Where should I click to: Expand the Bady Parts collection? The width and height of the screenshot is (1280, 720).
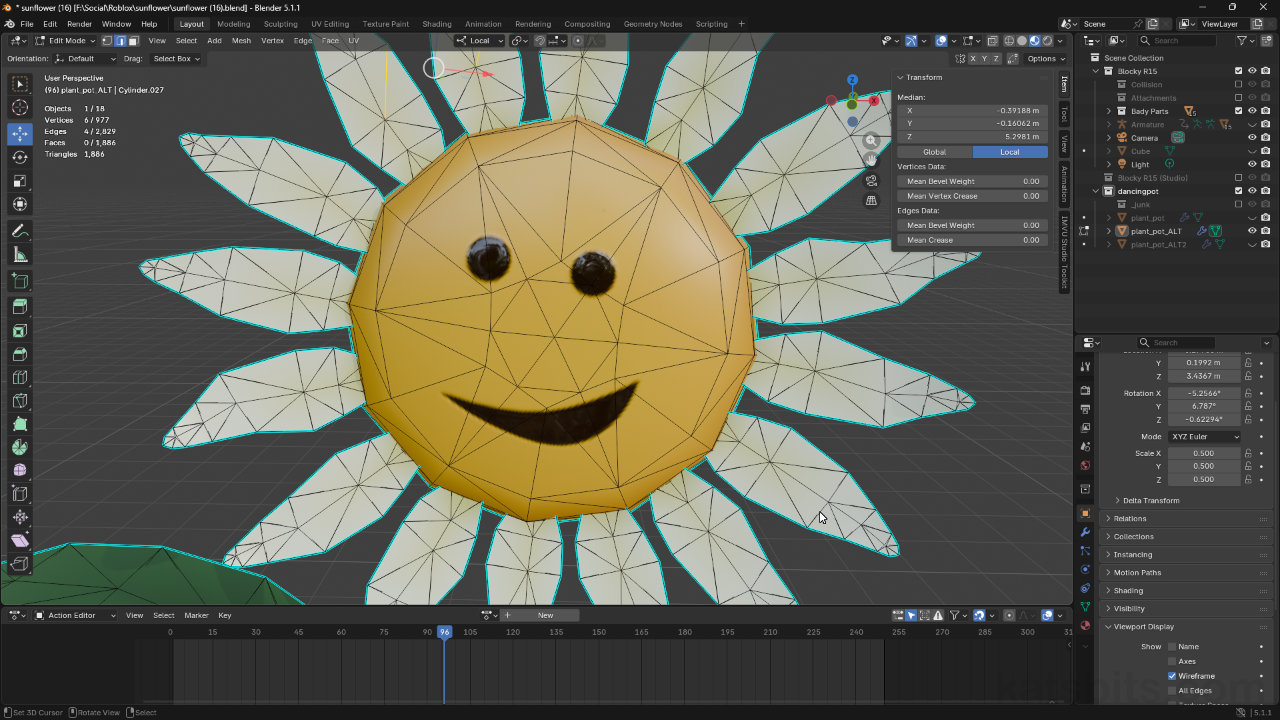[1108, 111]
